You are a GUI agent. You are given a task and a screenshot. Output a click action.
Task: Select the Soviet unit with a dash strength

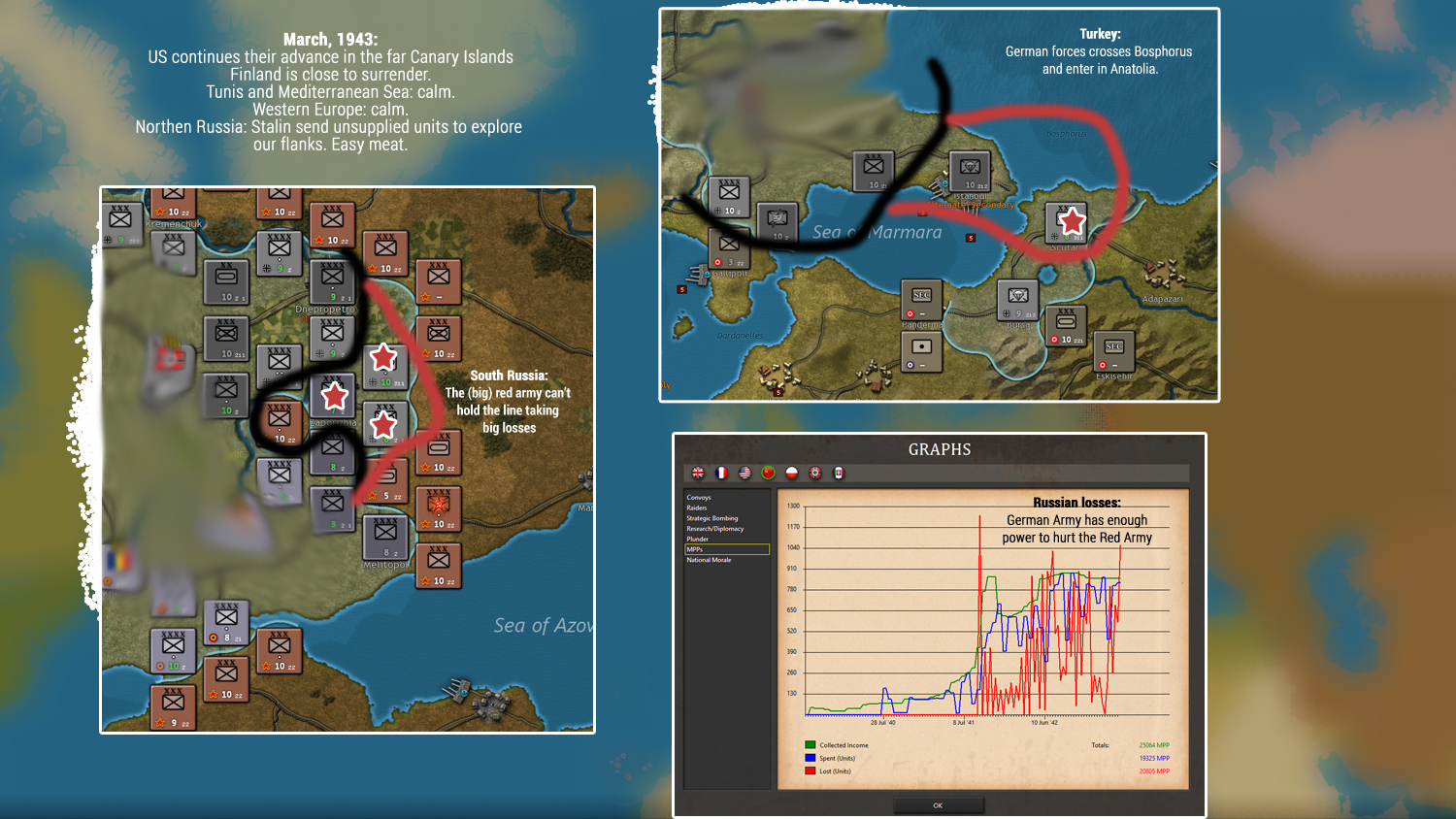[x=439, y=283]
